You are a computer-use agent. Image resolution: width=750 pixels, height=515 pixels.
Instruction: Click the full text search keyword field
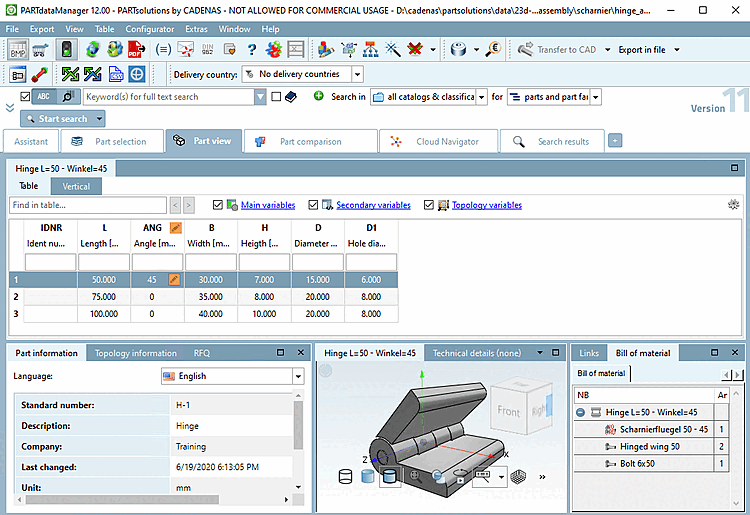167,97
